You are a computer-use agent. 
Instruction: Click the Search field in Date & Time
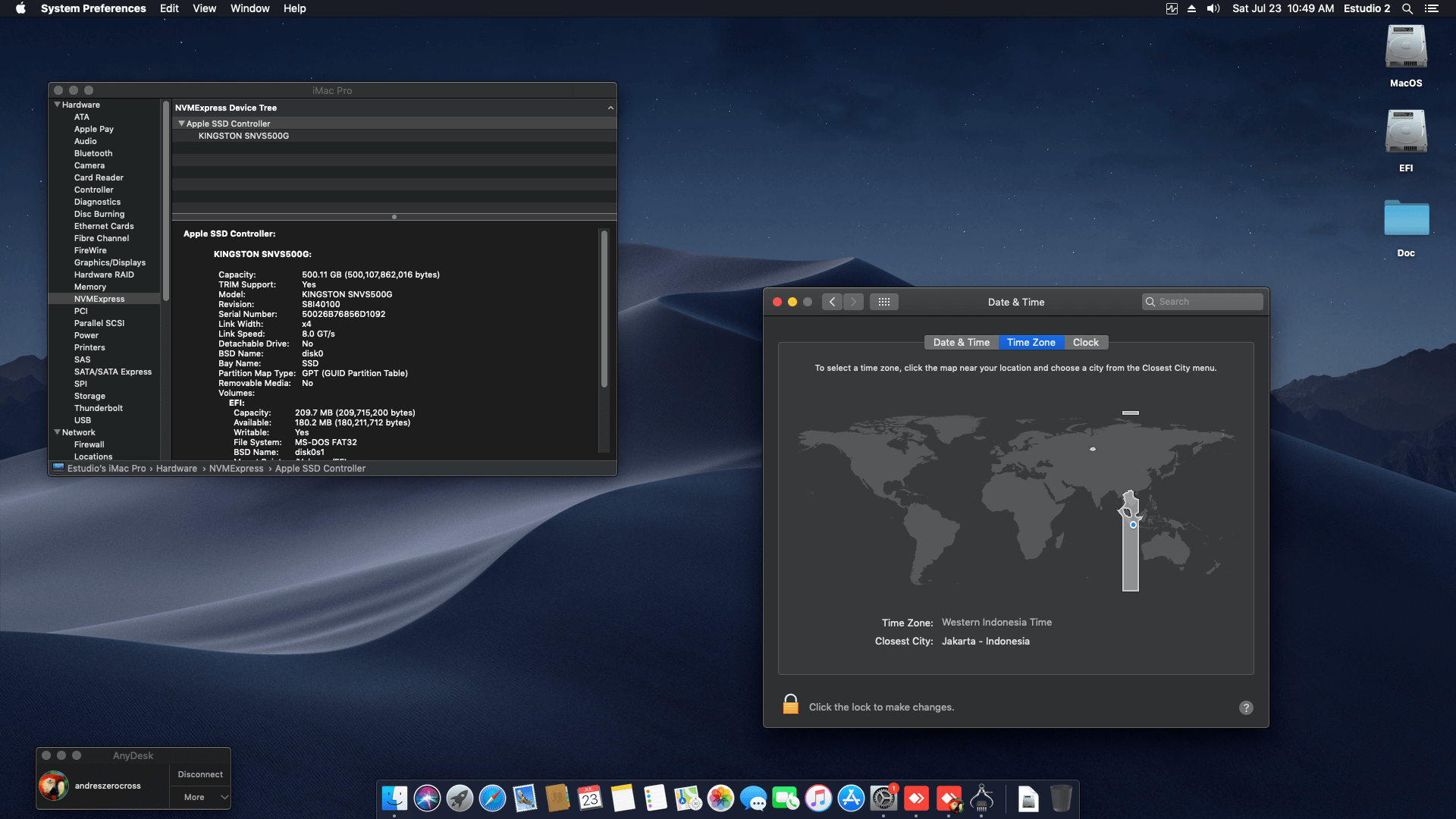[x=1202, y=302]
